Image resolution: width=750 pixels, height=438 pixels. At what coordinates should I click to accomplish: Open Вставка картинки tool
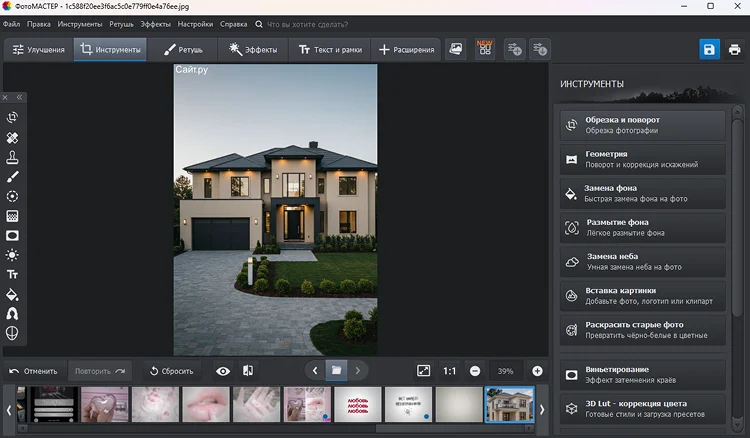pyautogui.click(x=642, y=296)
